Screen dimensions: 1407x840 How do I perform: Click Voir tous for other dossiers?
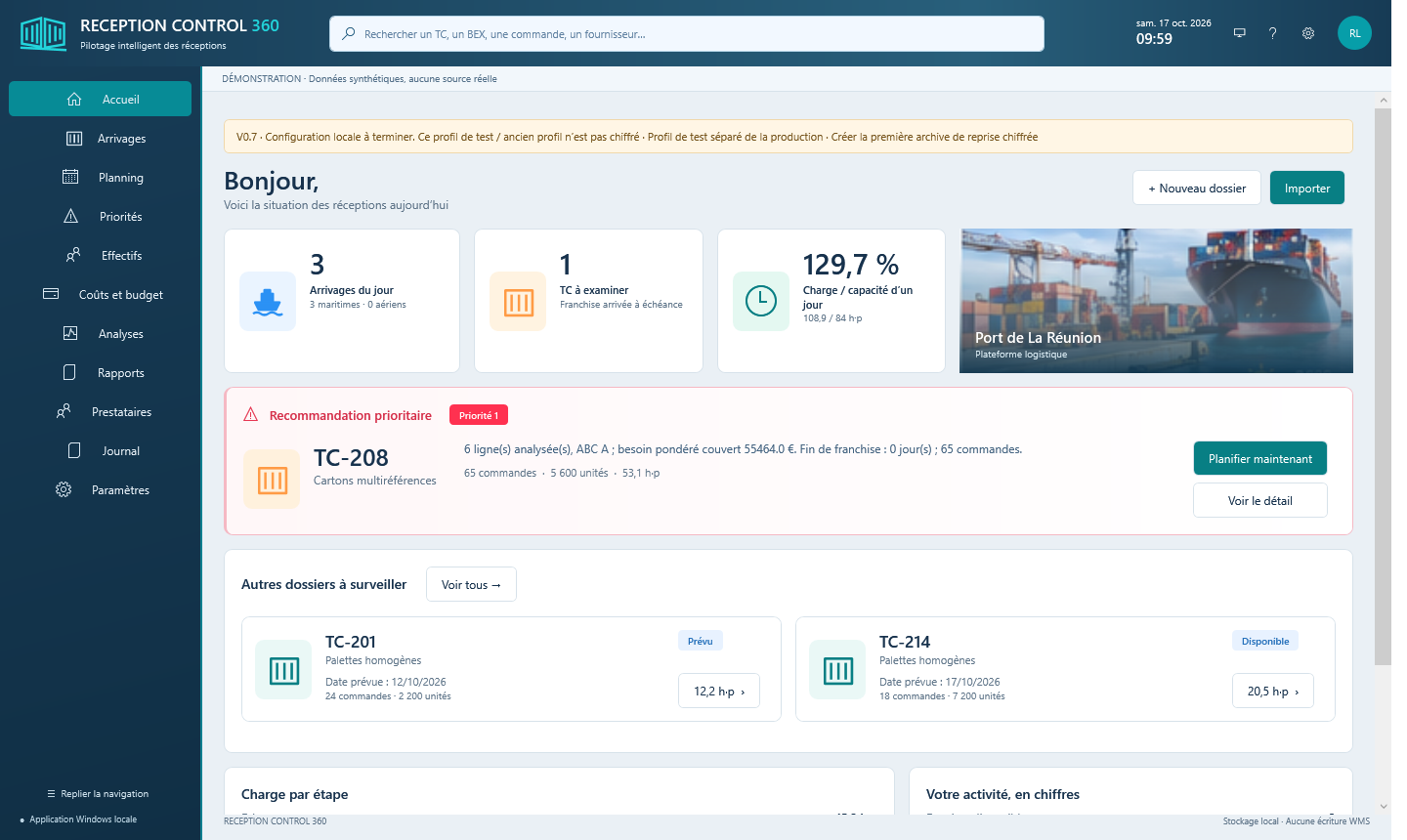[471, 585]
